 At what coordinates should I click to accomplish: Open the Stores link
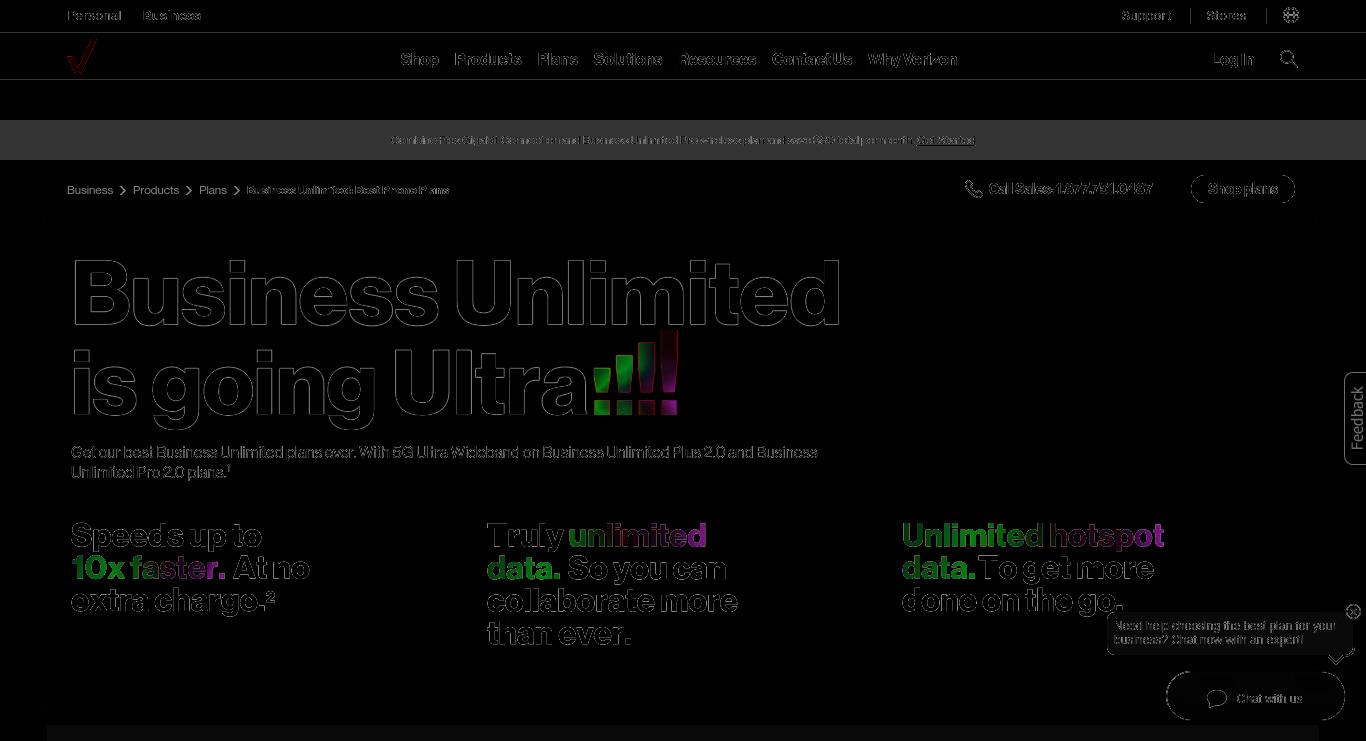pos(1226,15)
